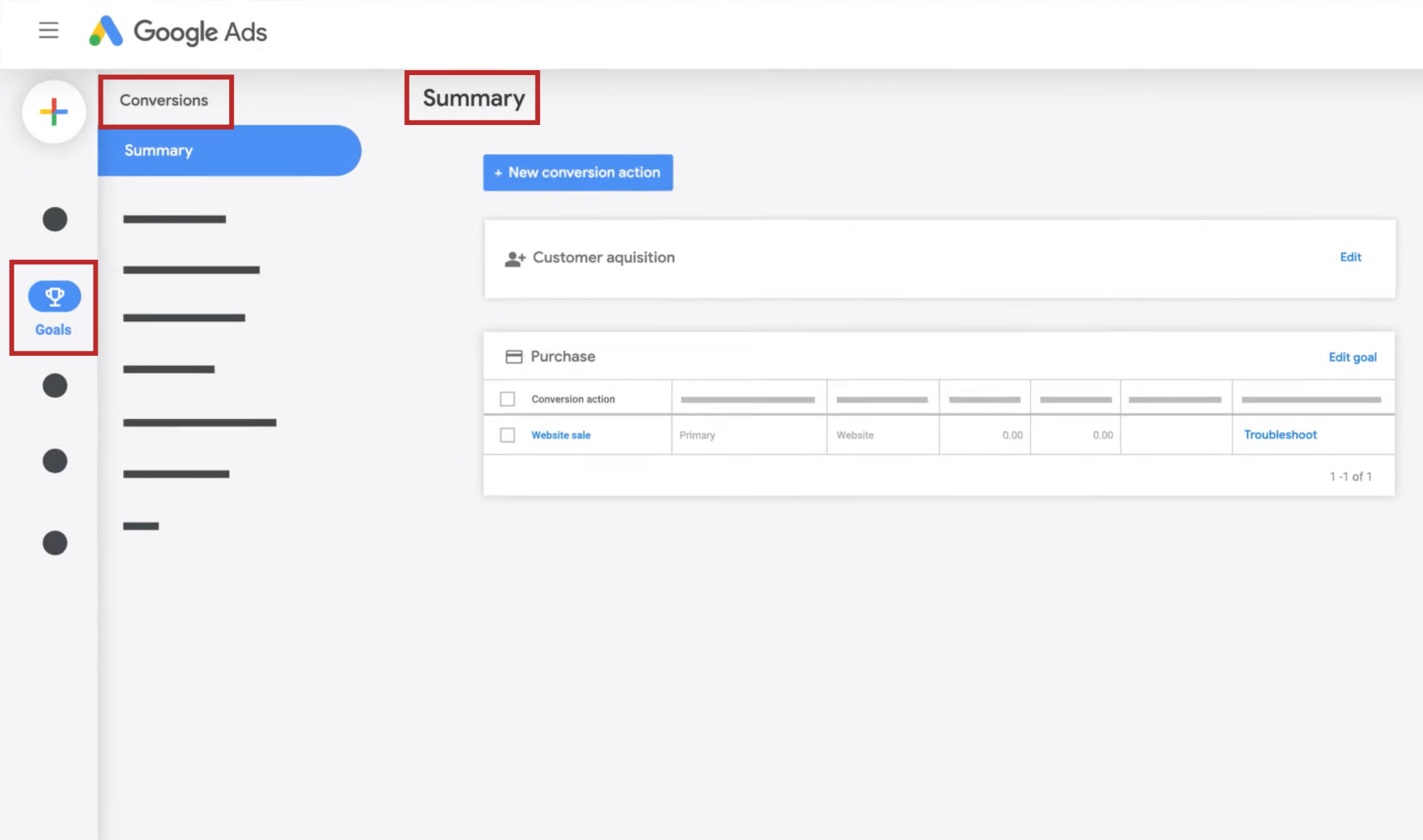The height and width of the screenshot is (840, 1423).
Task: Click the Troubleshoot link
Action: pyautogui.click(x=1280, y=434)
